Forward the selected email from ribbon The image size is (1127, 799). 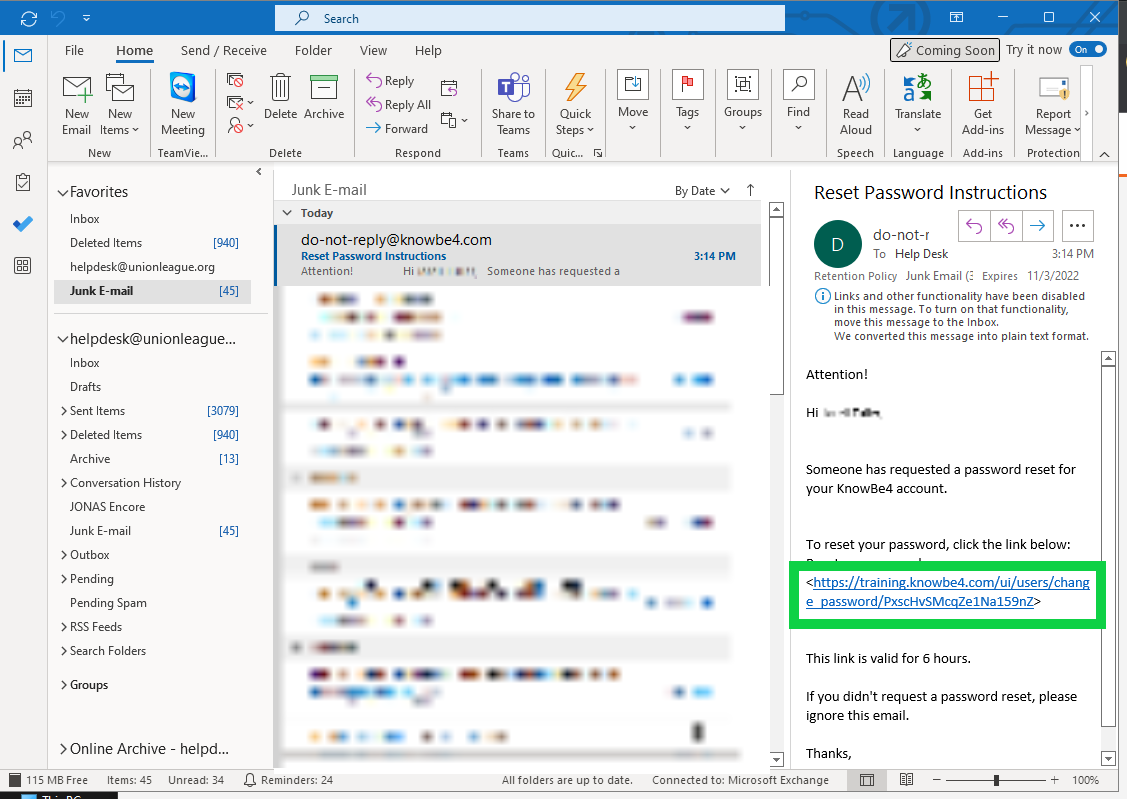click(x=397, y=129)
